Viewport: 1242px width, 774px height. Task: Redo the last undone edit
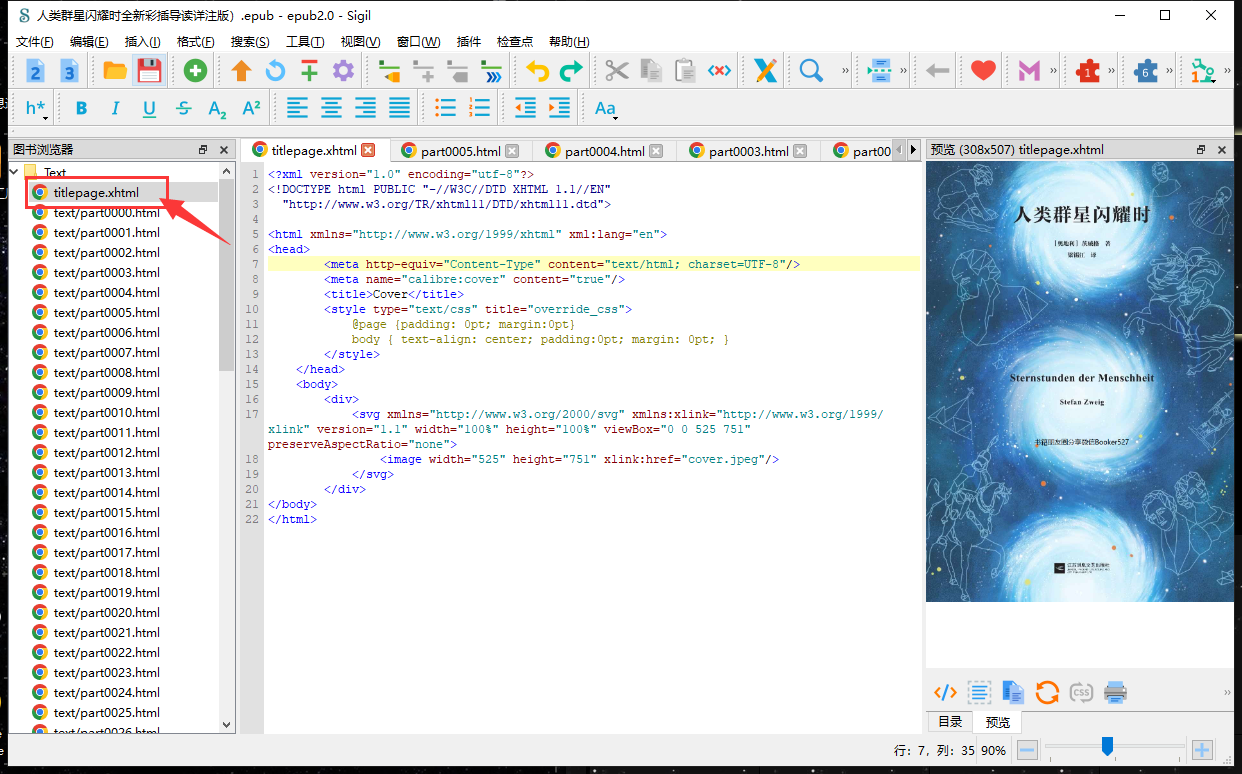coord(571,71)
